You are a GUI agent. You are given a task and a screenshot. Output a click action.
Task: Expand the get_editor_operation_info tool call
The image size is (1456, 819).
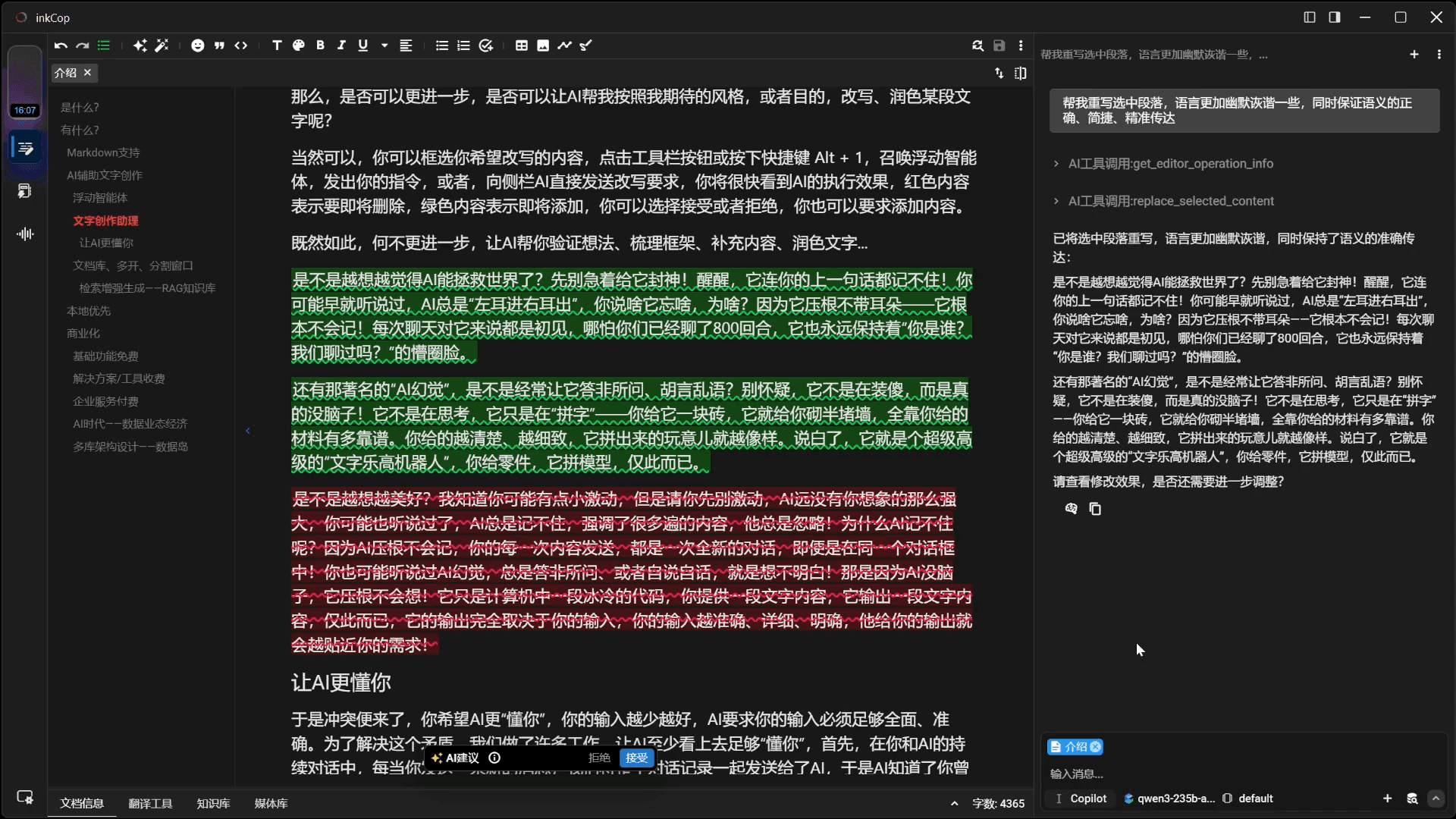coord(1170,164)
